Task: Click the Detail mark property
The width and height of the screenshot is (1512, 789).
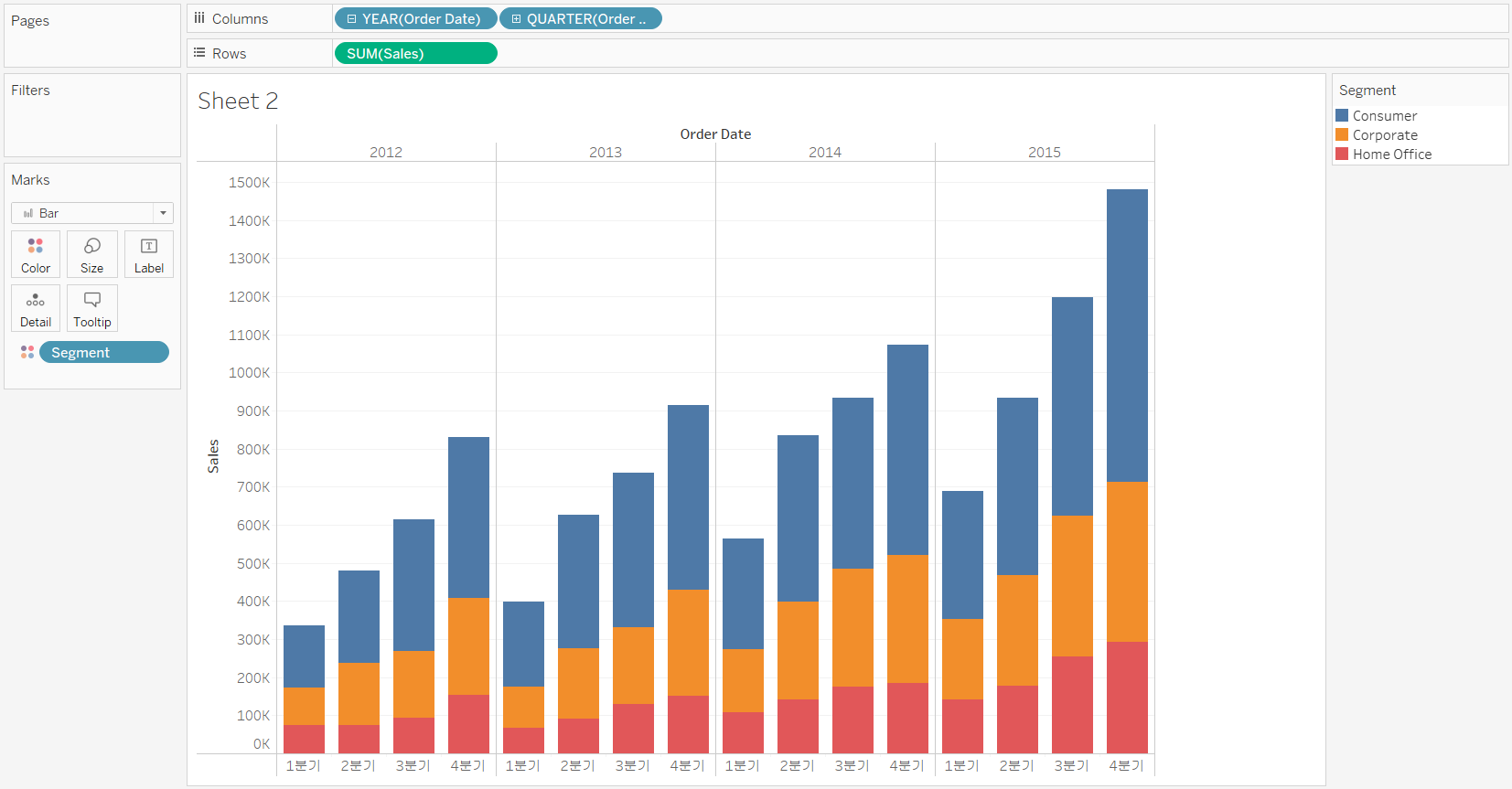Action: coord(36,308)
